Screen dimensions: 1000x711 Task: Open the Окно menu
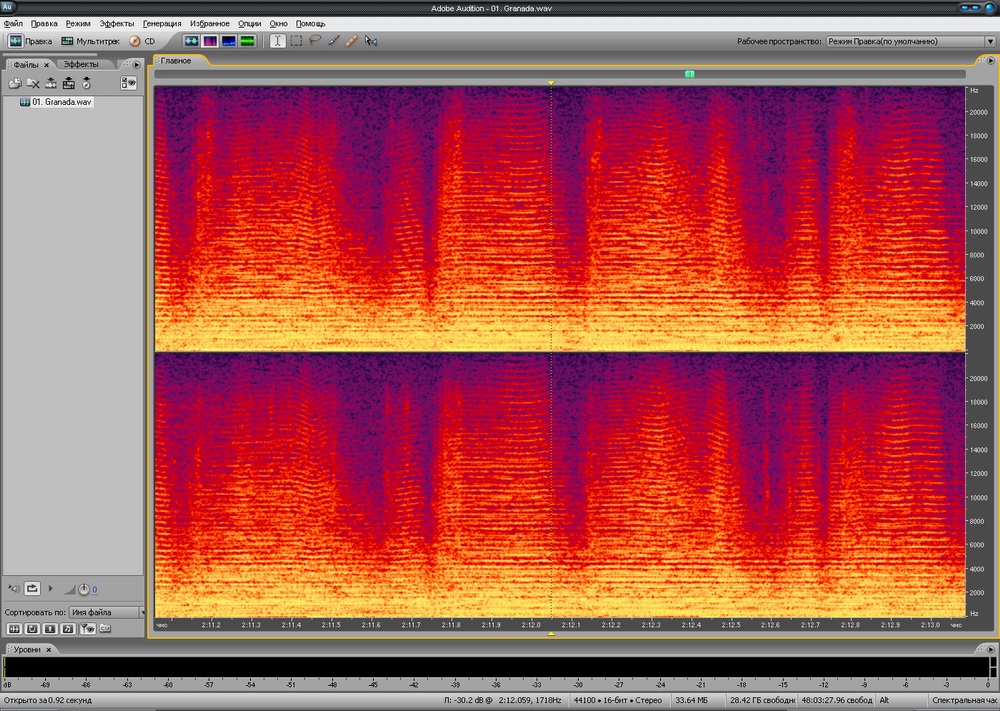coord(279,24)
